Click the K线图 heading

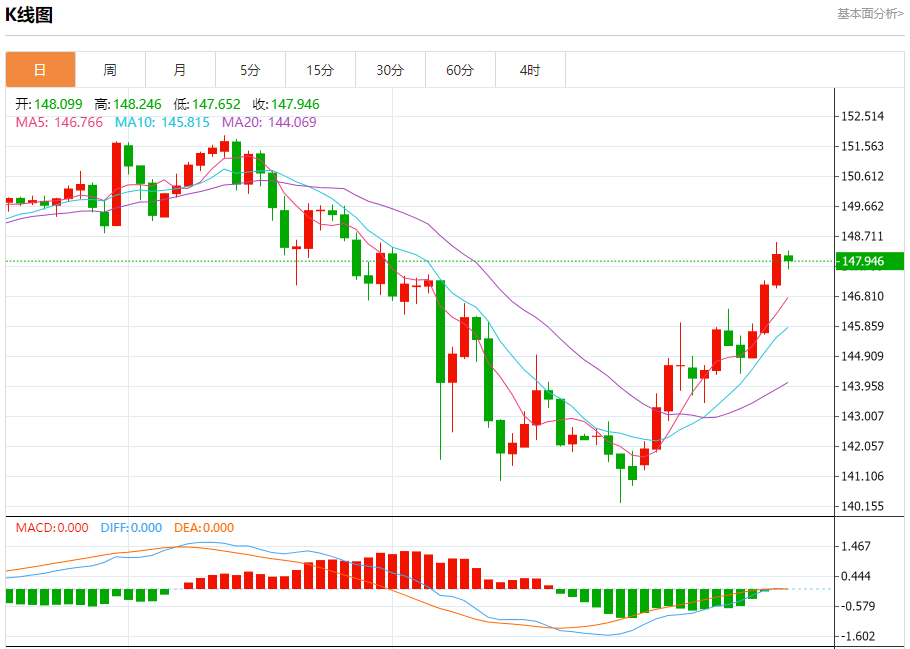(x=29, y=15)
